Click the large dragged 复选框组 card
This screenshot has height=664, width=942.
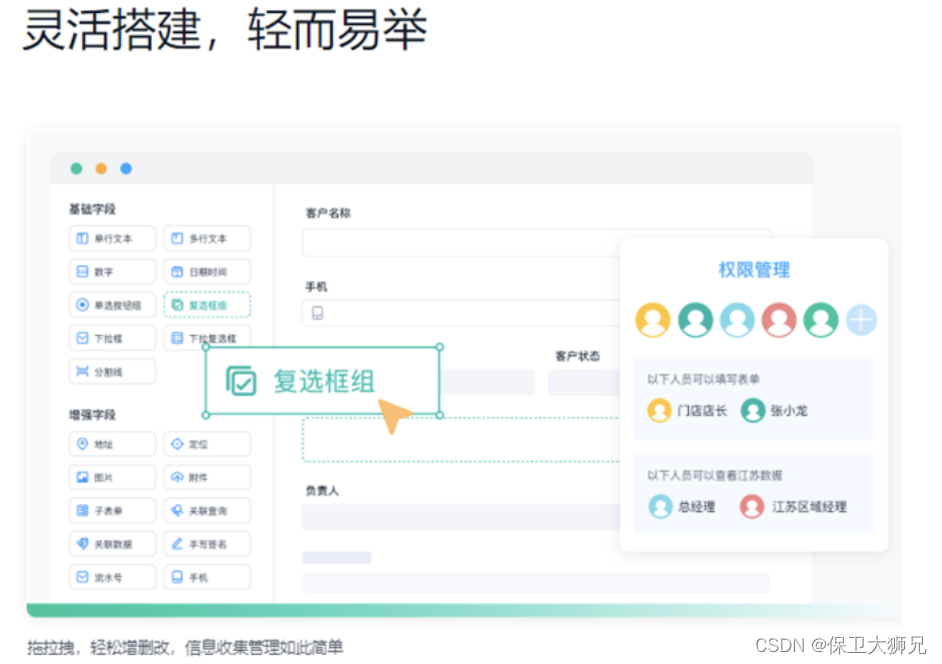click(x=323, y=381)
